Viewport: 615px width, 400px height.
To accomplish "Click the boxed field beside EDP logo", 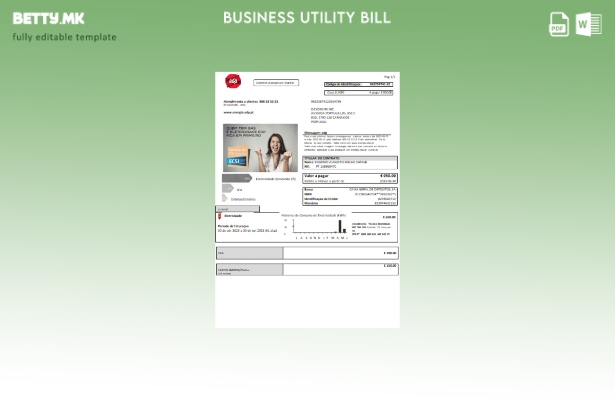I will [275, 83].
